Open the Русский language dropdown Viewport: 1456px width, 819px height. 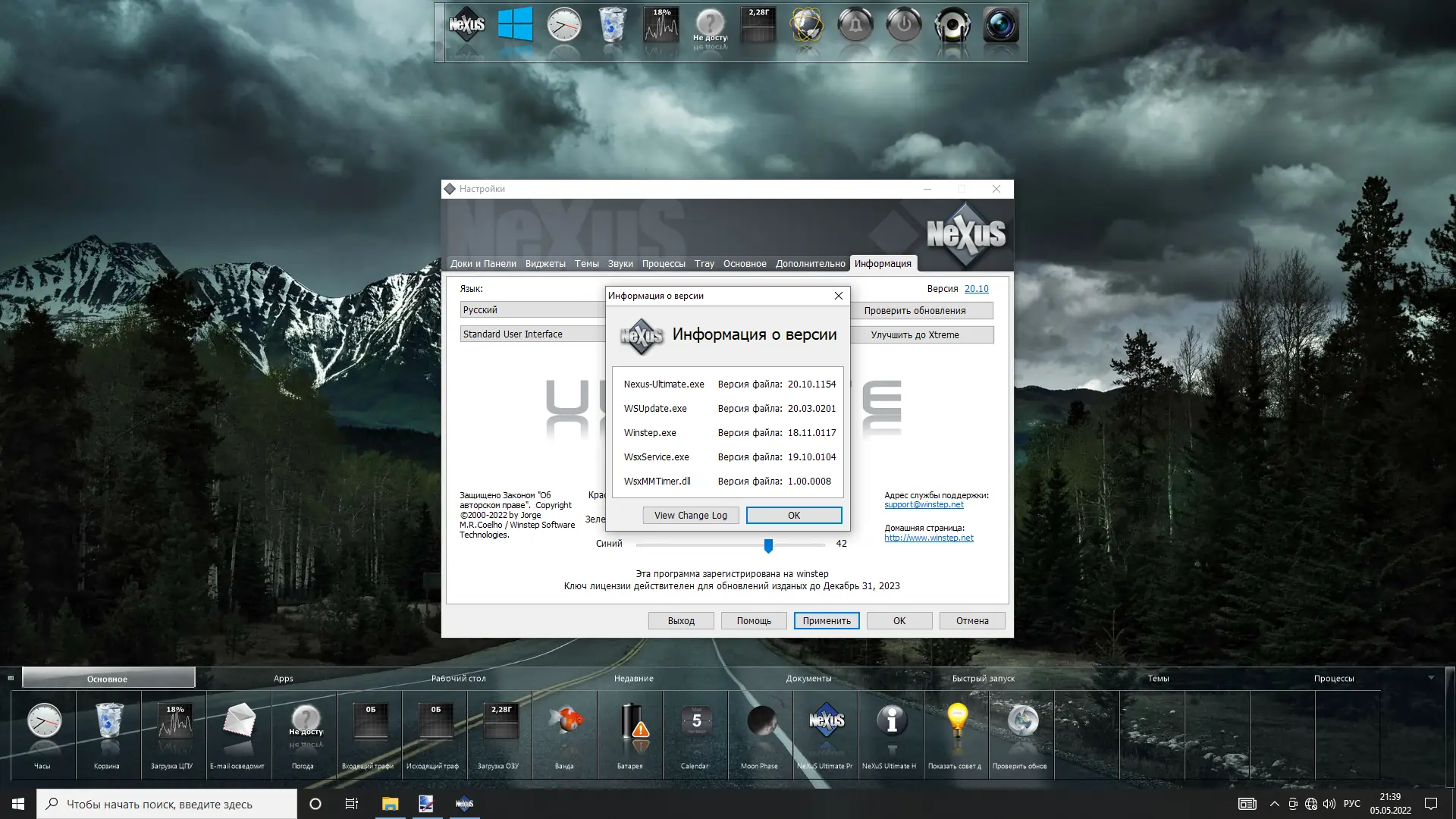tap(532, 310)
